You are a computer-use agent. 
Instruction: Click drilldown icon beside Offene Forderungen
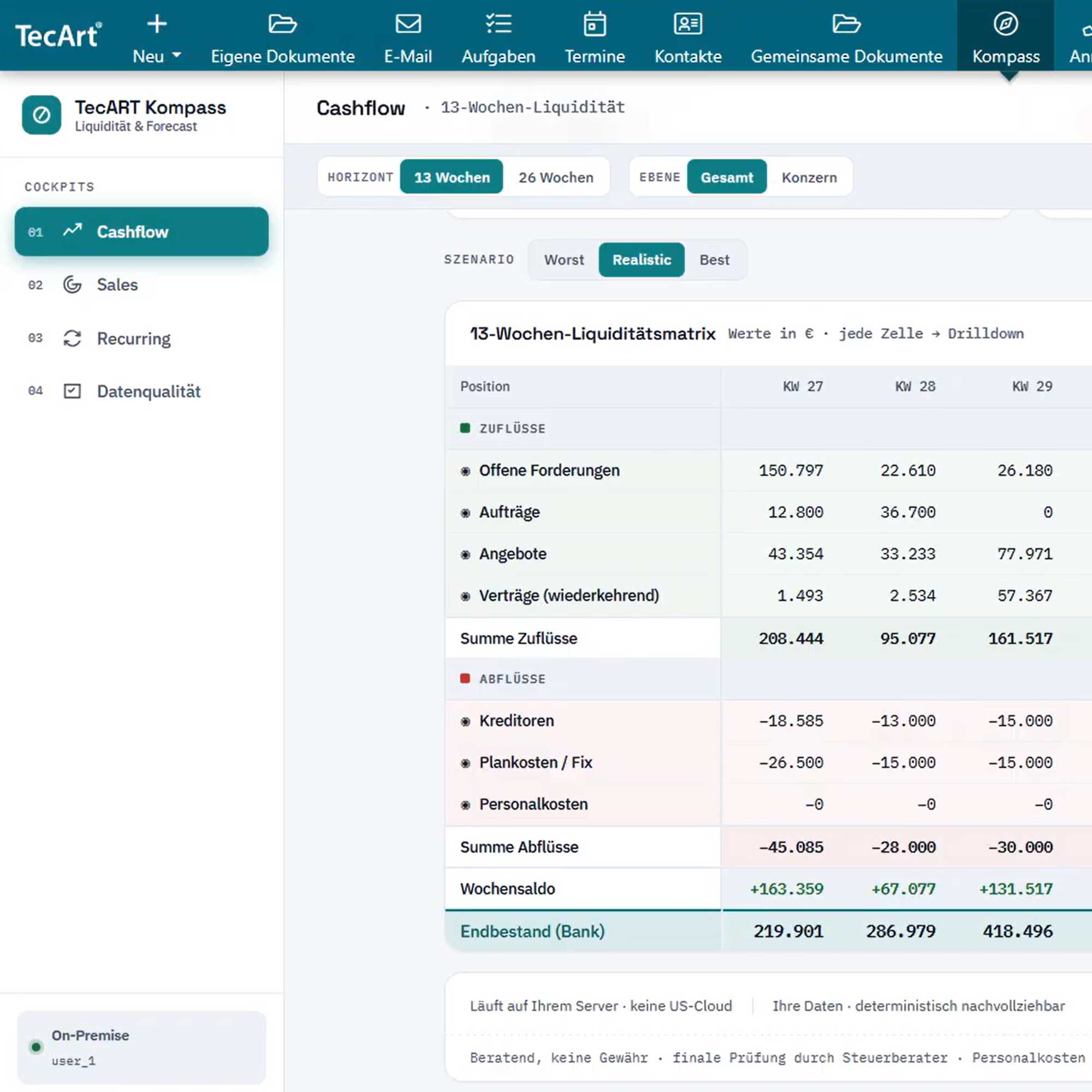[x=465, y=471]
